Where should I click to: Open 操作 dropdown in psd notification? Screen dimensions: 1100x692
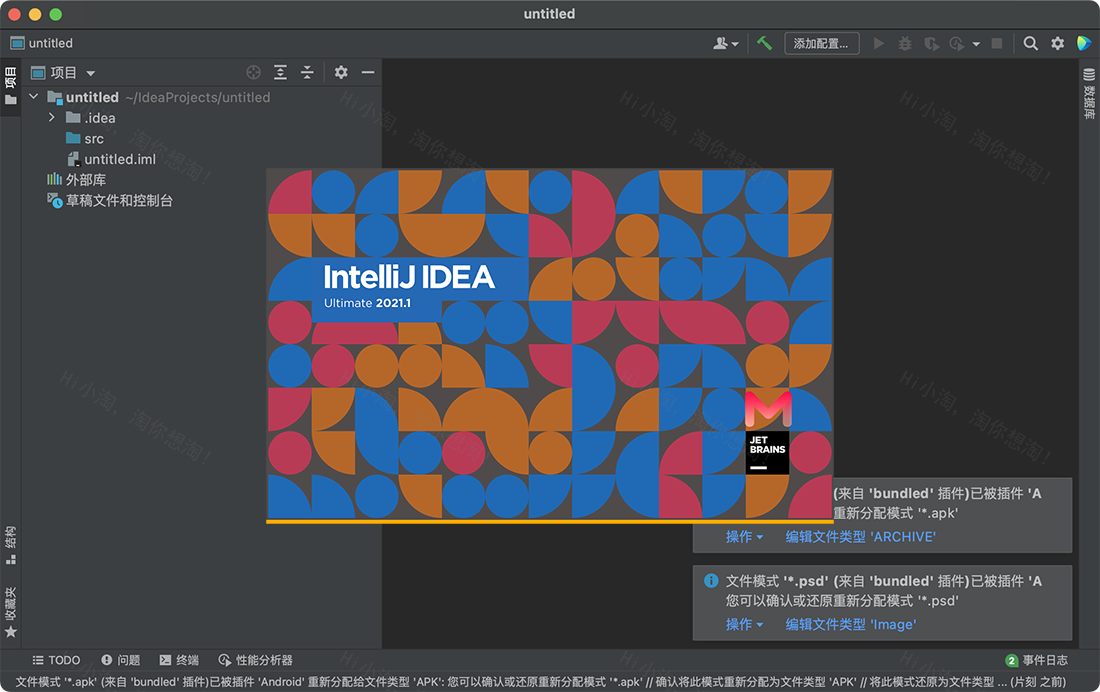point(744,625)
